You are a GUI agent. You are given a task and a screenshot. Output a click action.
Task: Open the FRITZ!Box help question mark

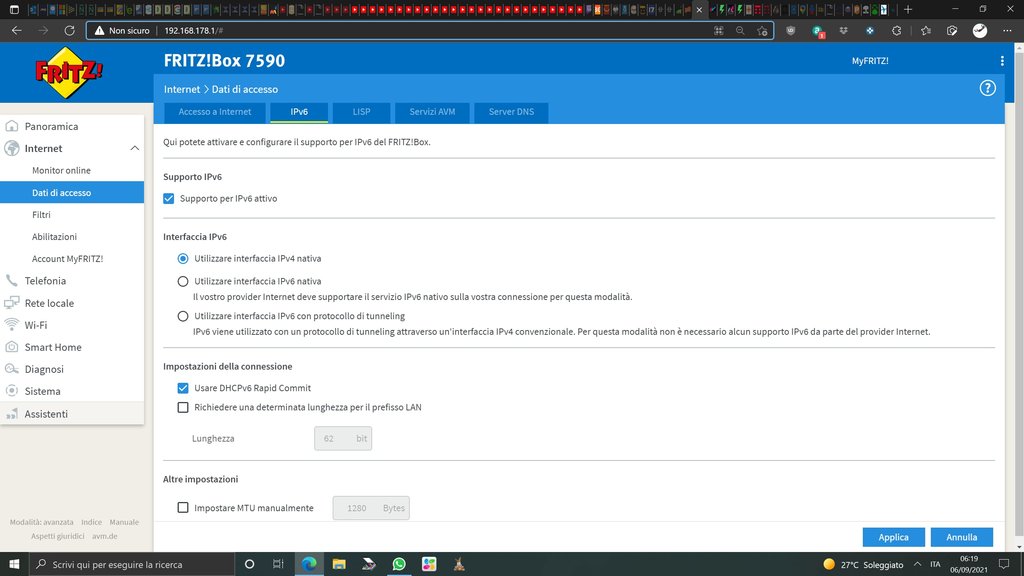(x=988, y=88)
